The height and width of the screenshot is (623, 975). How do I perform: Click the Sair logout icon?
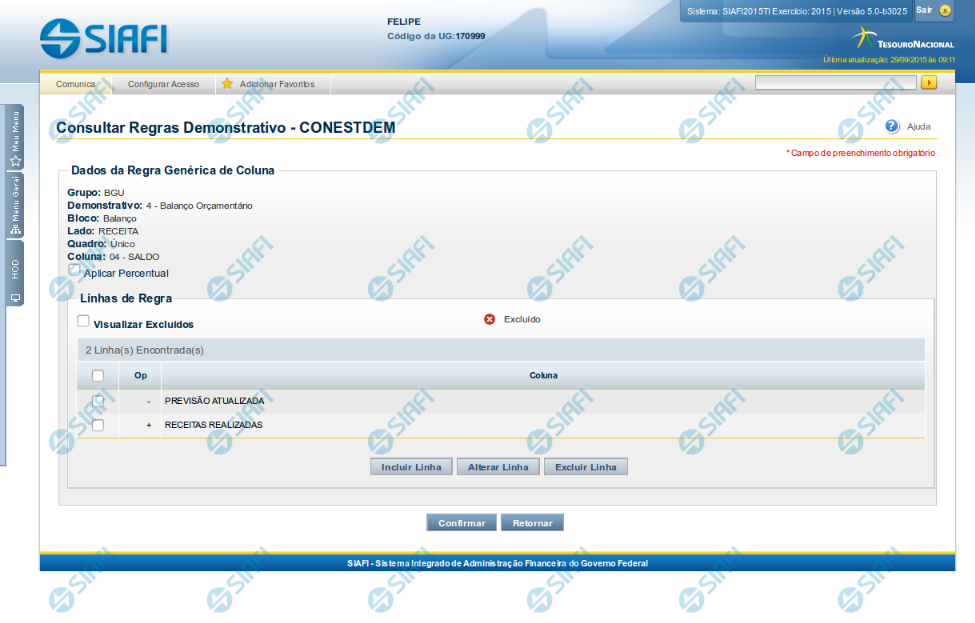tap(945, 10)
